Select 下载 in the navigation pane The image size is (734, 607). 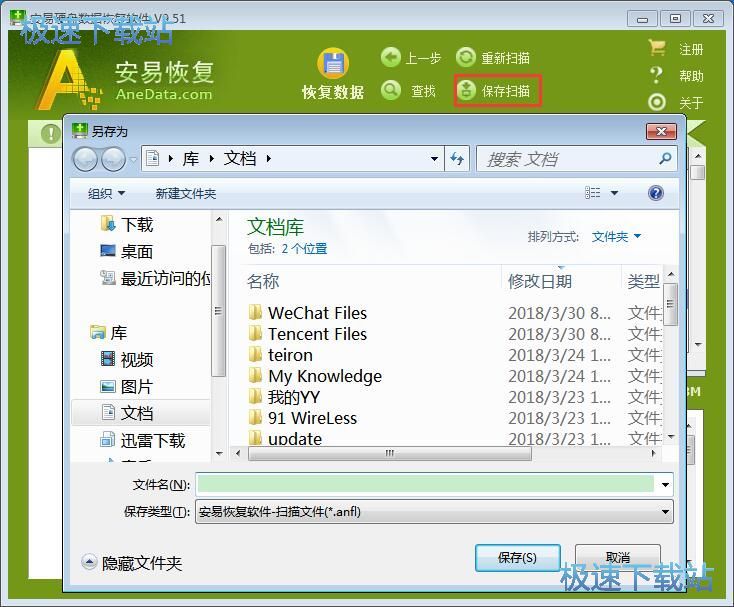(x=127, y=224)
